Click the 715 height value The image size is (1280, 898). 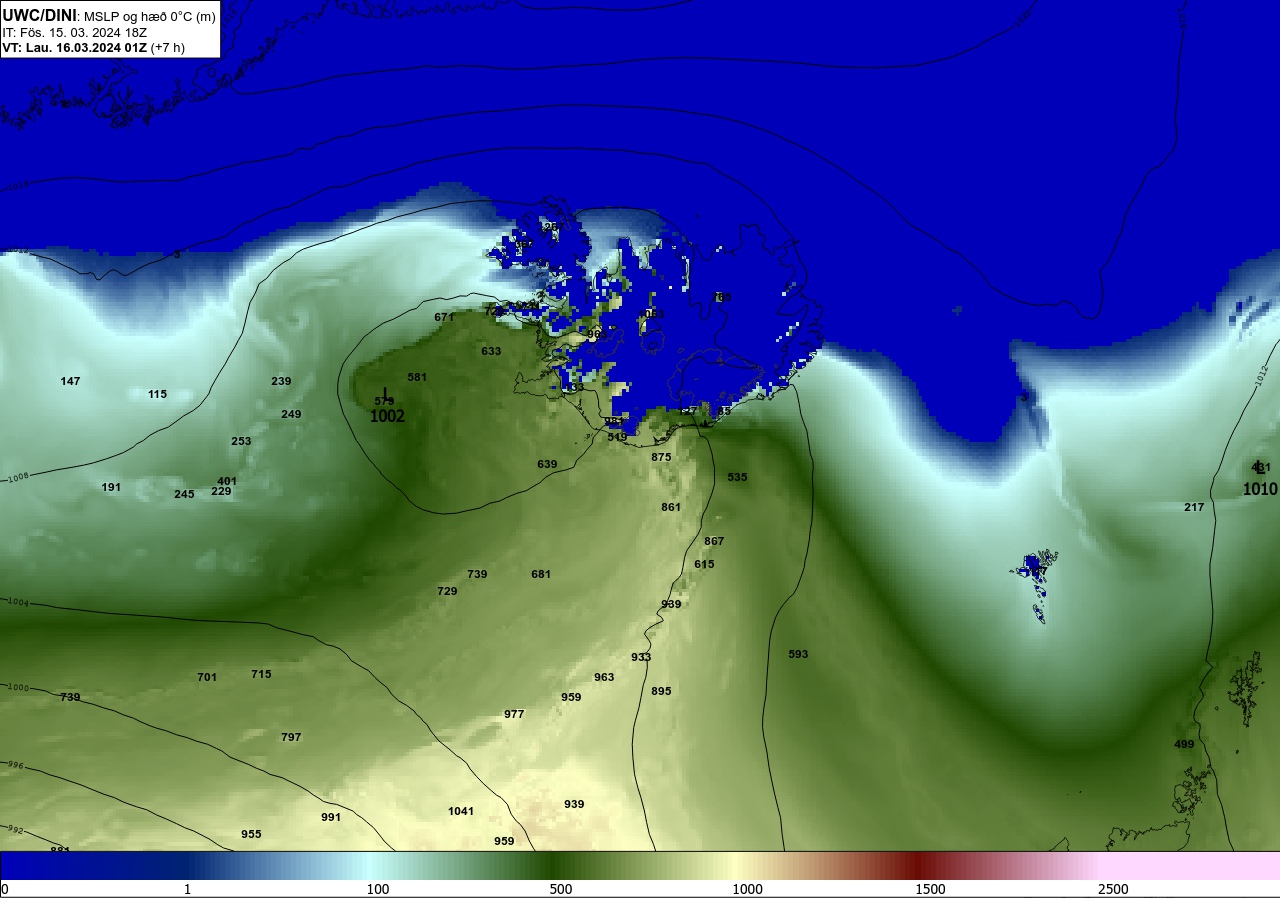point(261,674)
